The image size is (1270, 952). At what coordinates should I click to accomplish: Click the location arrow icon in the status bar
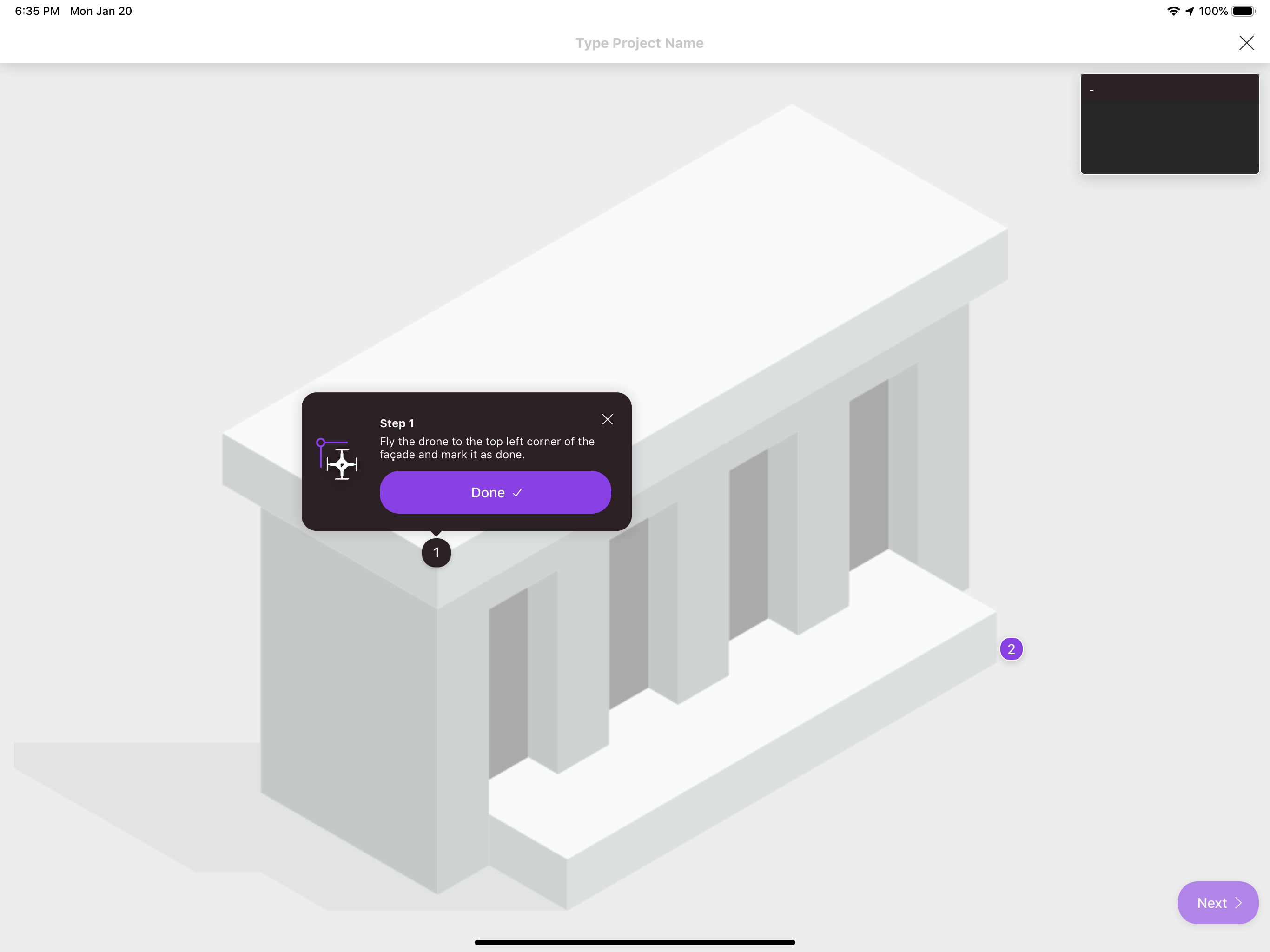(1190, 10)
